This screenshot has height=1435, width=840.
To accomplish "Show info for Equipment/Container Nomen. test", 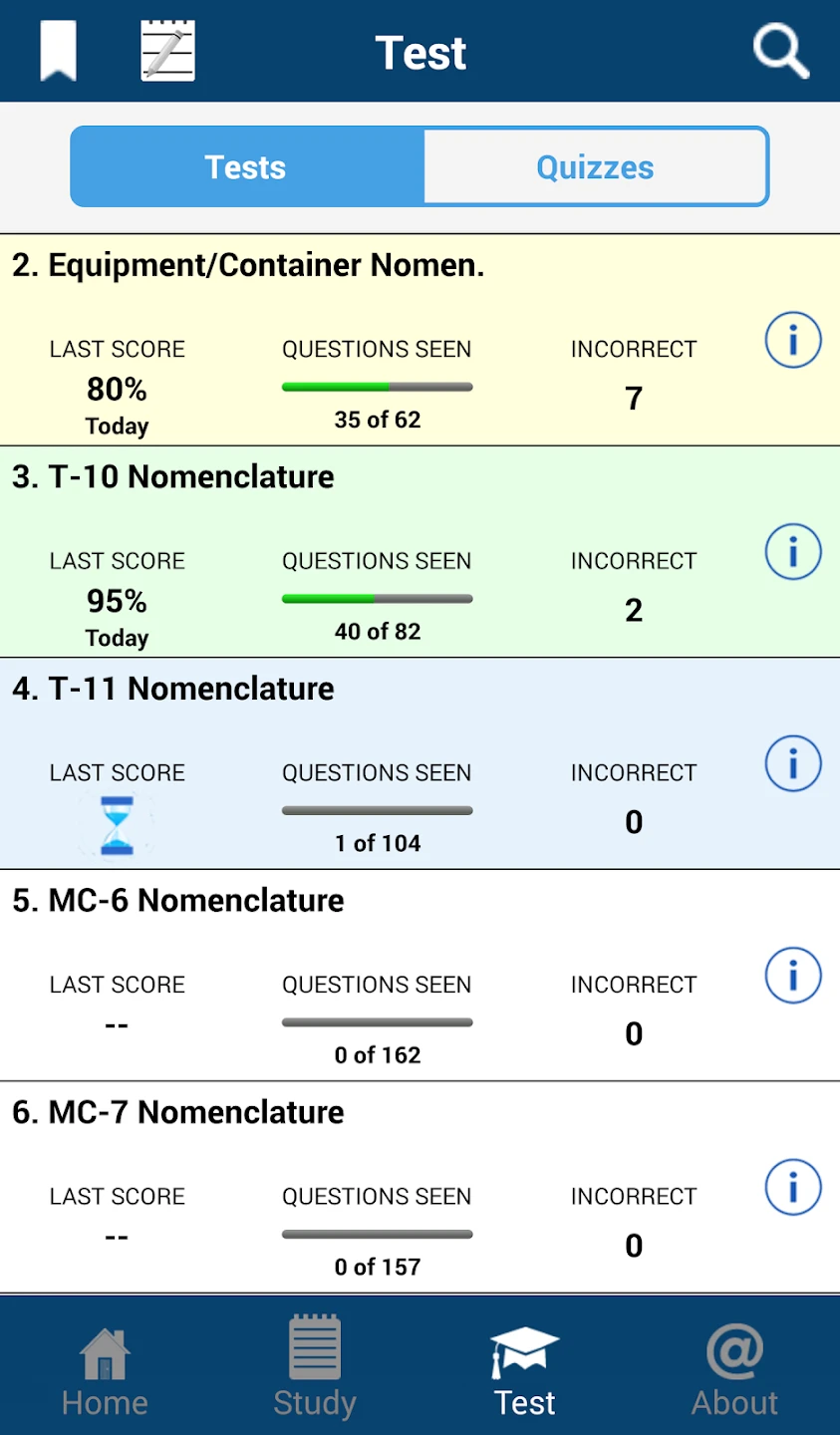I will [x=793, y=341].
